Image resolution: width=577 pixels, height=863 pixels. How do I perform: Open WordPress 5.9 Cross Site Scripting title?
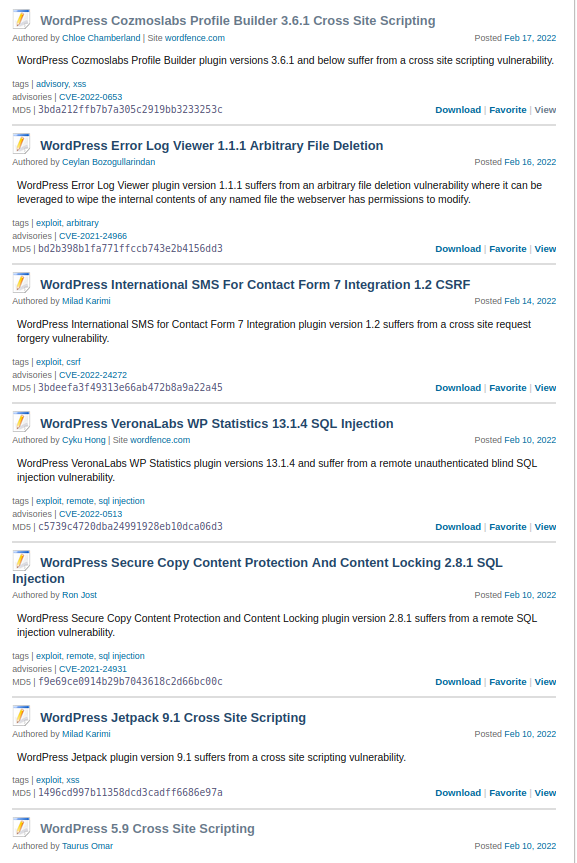(x=148, y=829)
